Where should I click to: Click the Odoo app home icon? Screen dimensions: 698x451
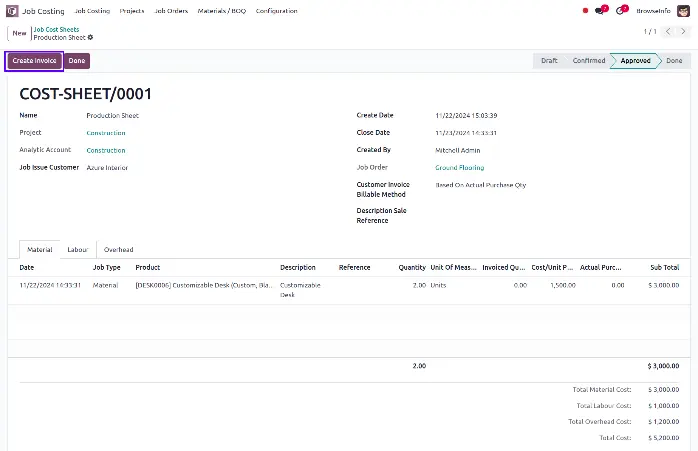pyautogui.click(x=12, y=11)
